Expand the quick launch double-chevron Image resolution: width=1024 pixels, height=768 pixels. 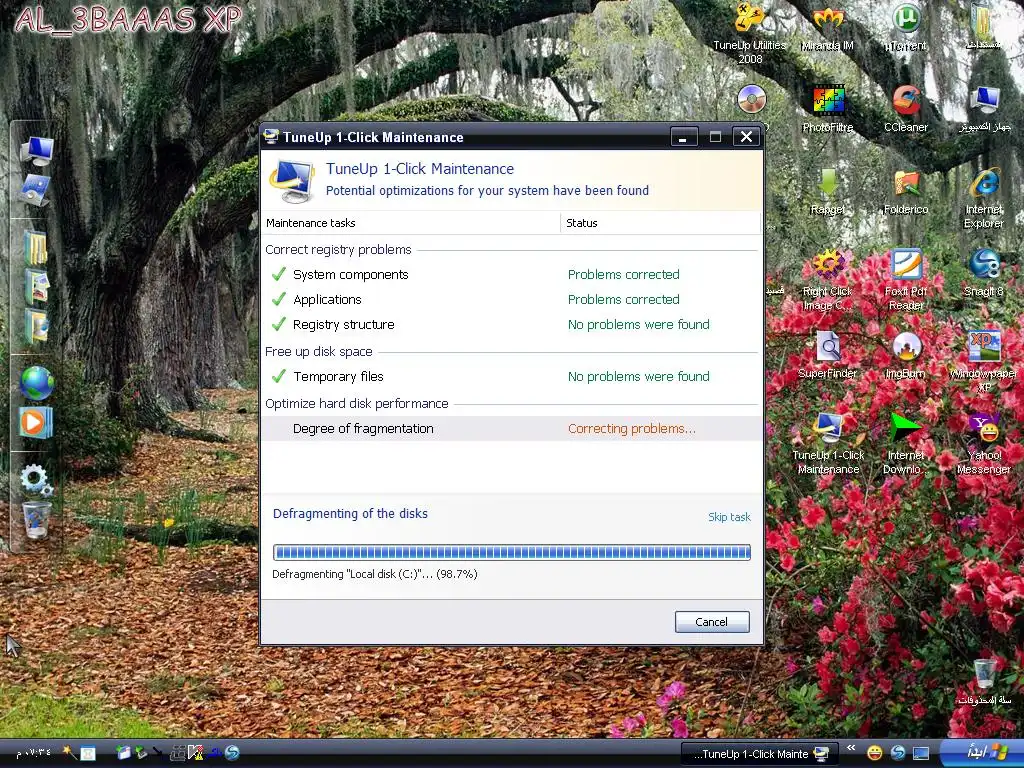[x=851, y=748]
